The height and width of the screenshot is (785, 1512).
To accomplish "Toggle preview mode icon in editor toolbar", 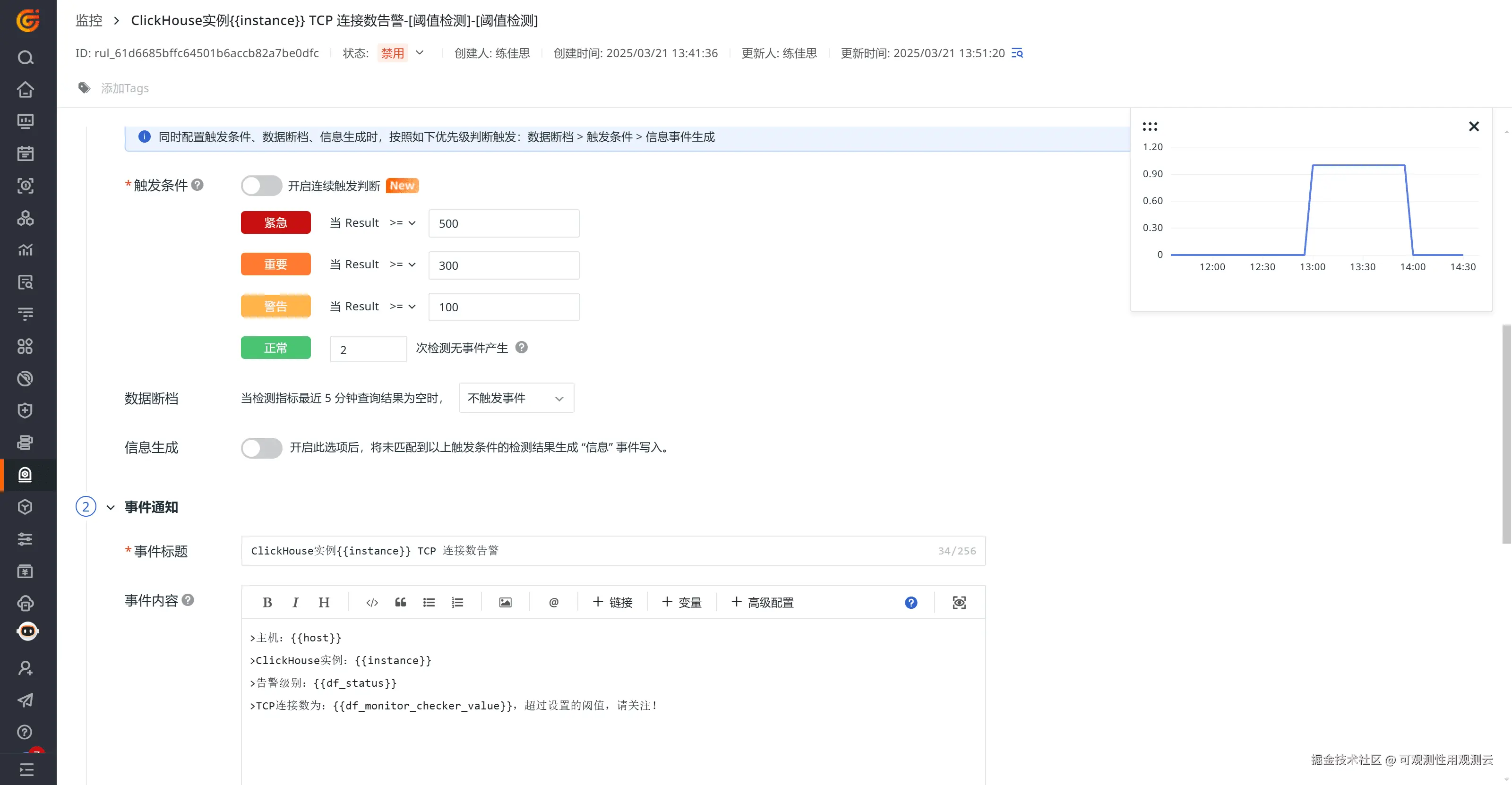I will pyautogui.click(x=959, y=603).
